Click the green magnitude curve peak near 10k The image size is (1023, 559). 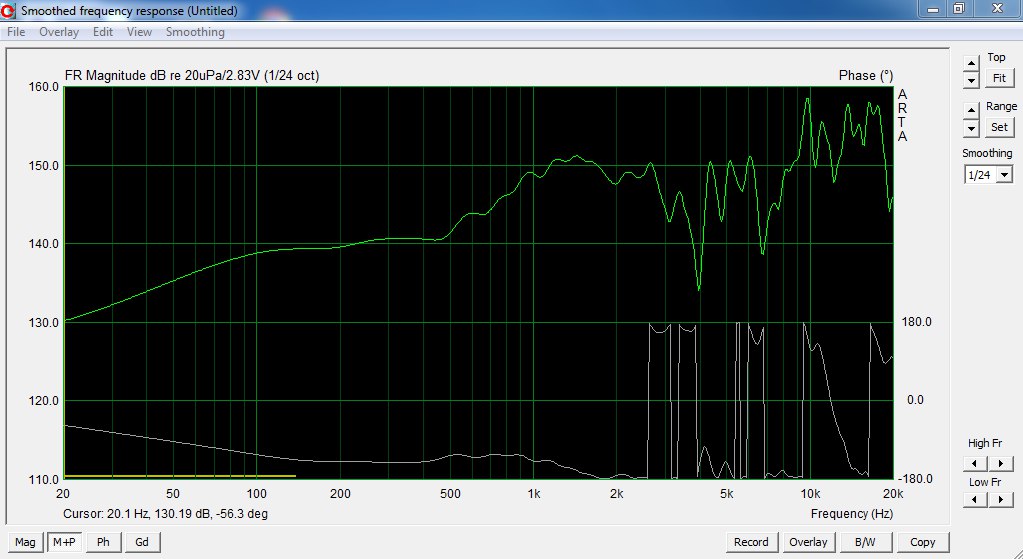[x=808, y=99]
